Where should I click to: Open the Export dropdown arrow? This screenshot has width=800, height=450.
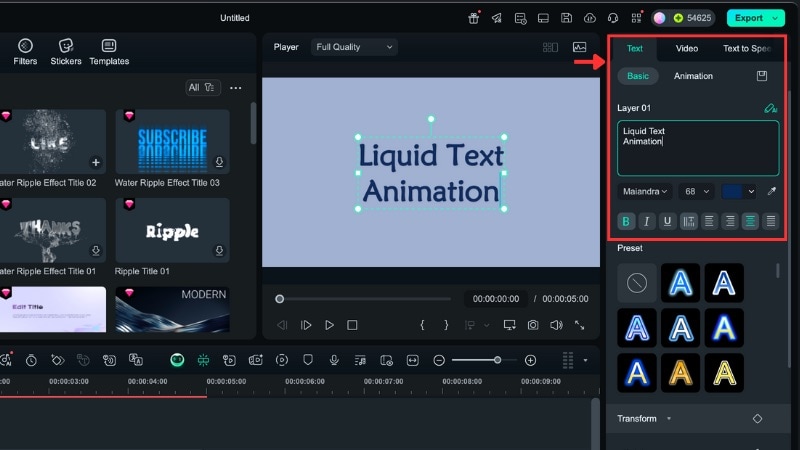(776, 18)
